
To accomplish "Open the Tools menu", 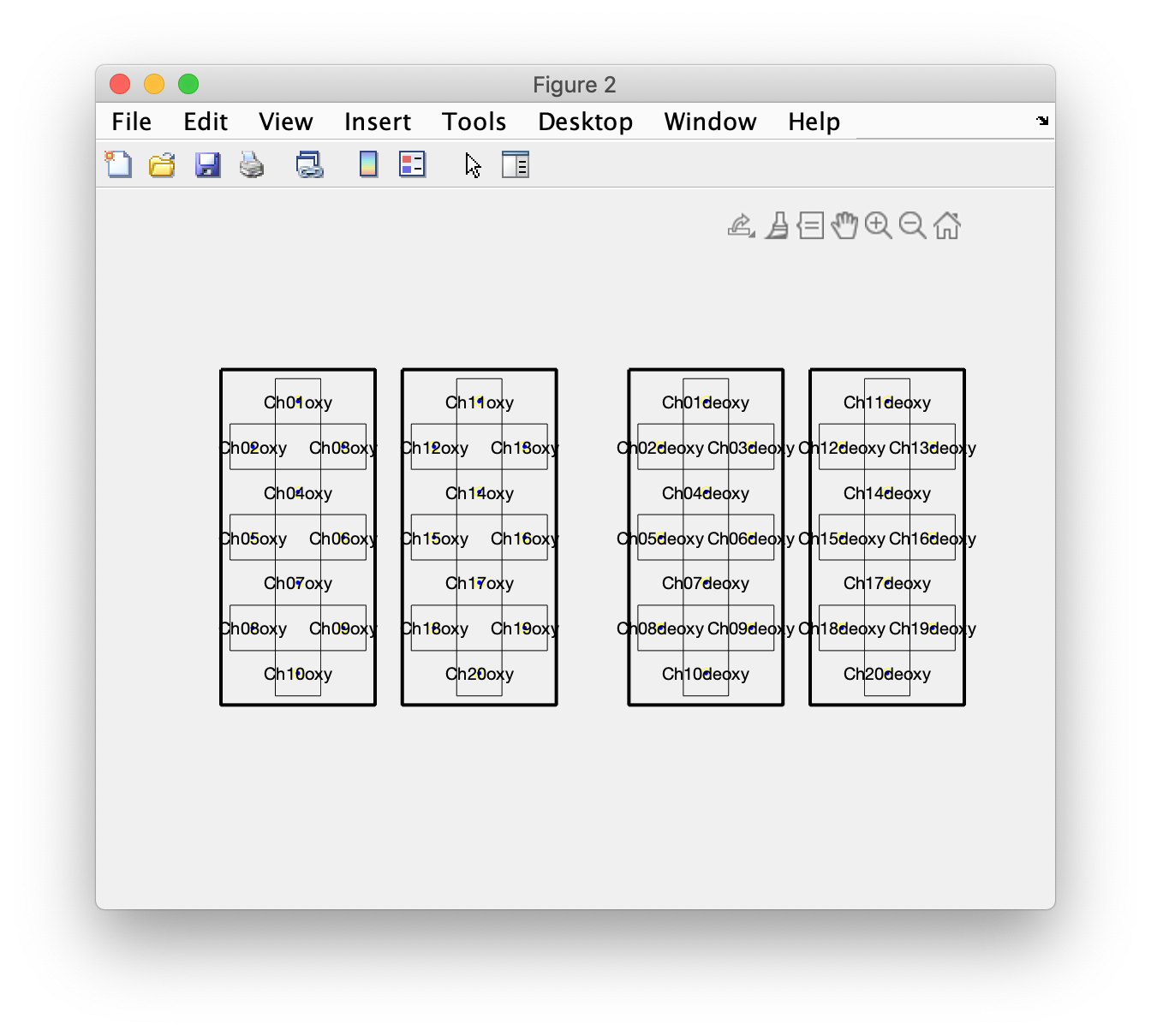I will tap(474, 122).
